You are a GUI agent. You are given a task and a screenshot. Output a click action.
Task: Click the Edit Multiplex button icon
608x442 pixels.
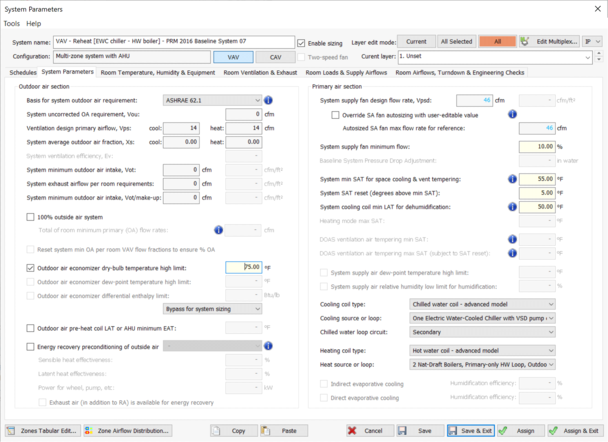point(526,42)
